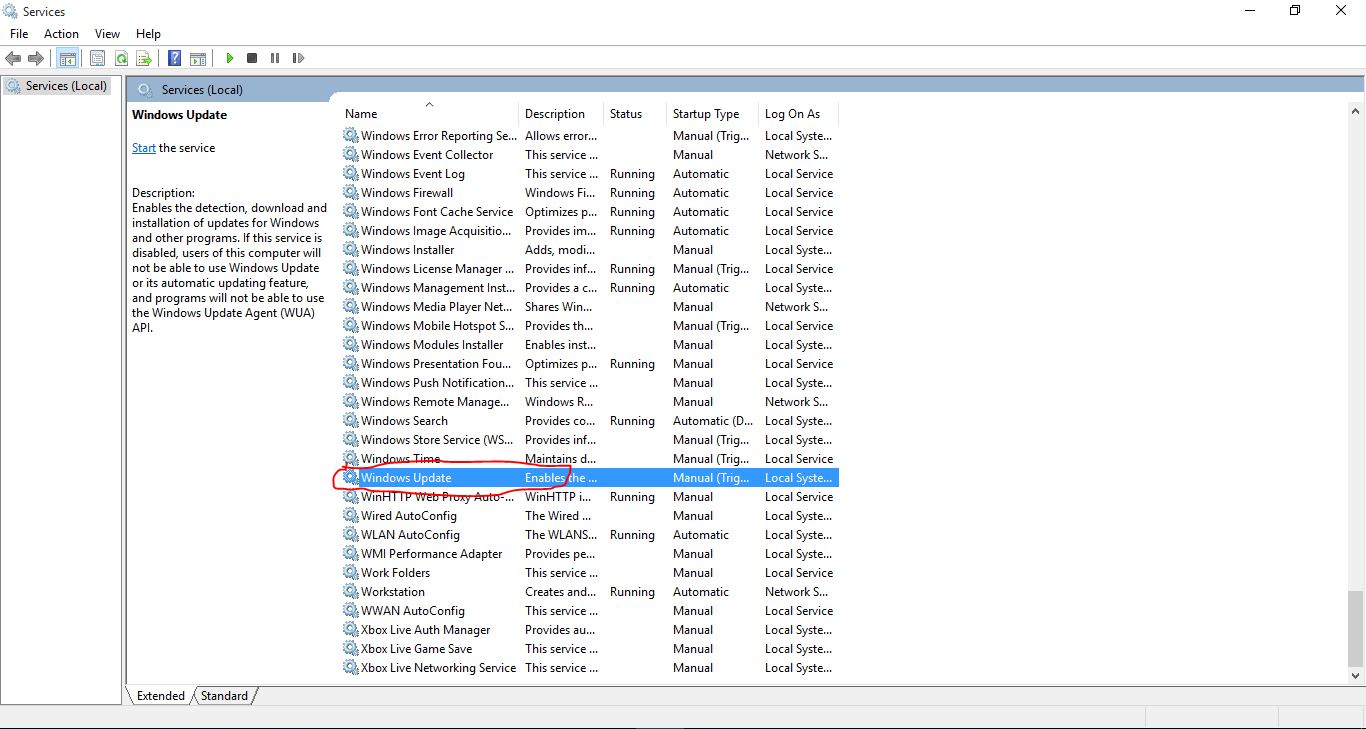Viewport: 1366px width, 729px height.
Task: Click the Services app icon in title bar
Action: point(11,11)
